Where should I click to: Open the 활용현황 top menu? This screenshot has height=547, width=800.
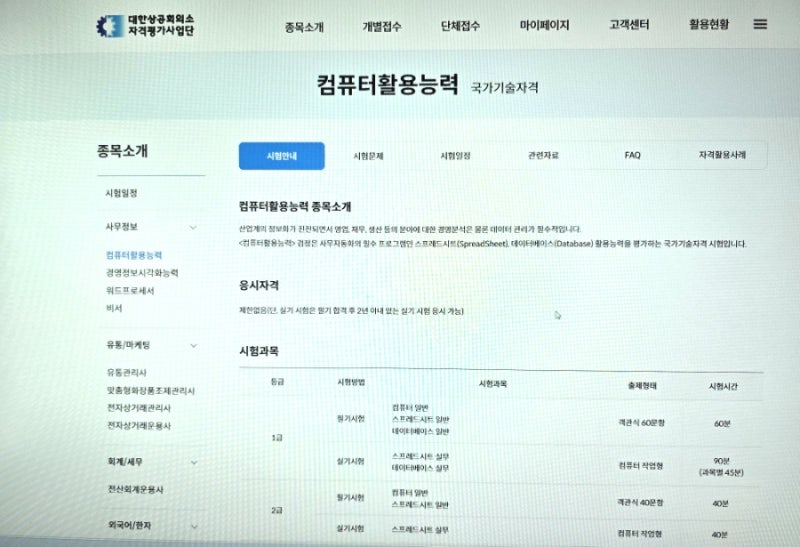click(709, 24)
